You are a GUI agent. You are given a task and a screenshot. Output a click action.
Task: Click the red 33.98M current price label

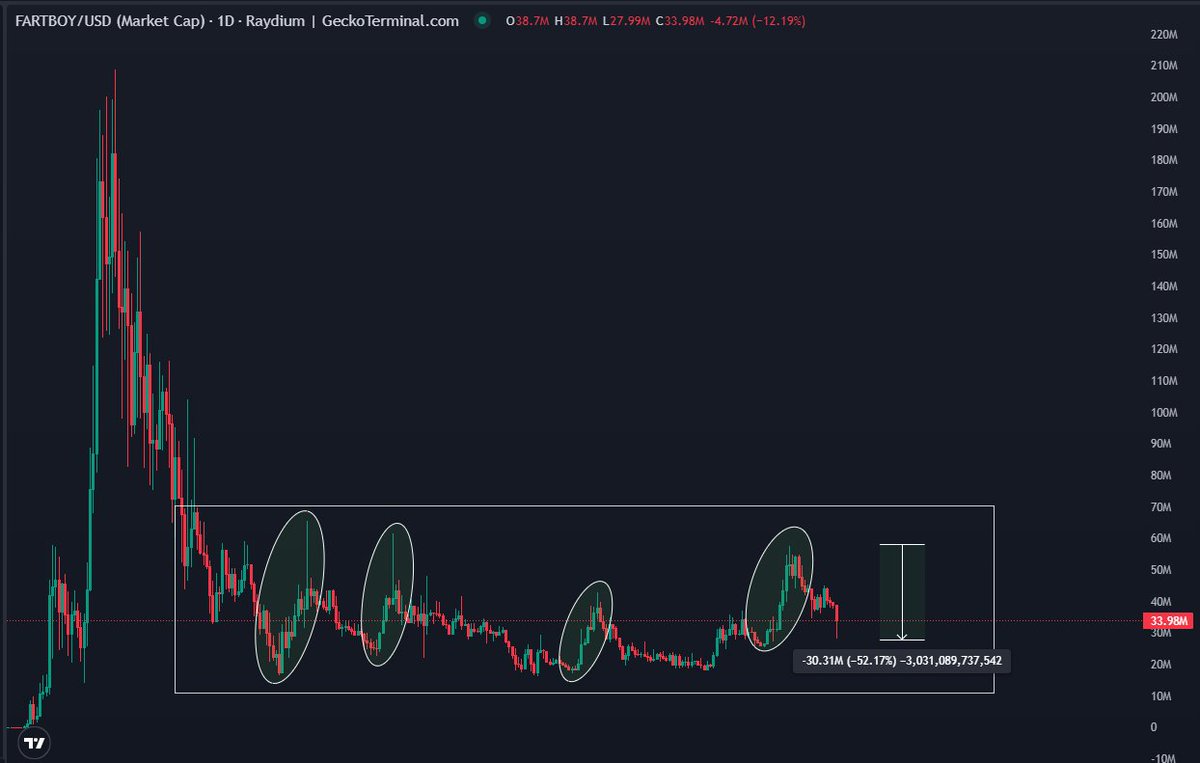(x=1166, y=621)
